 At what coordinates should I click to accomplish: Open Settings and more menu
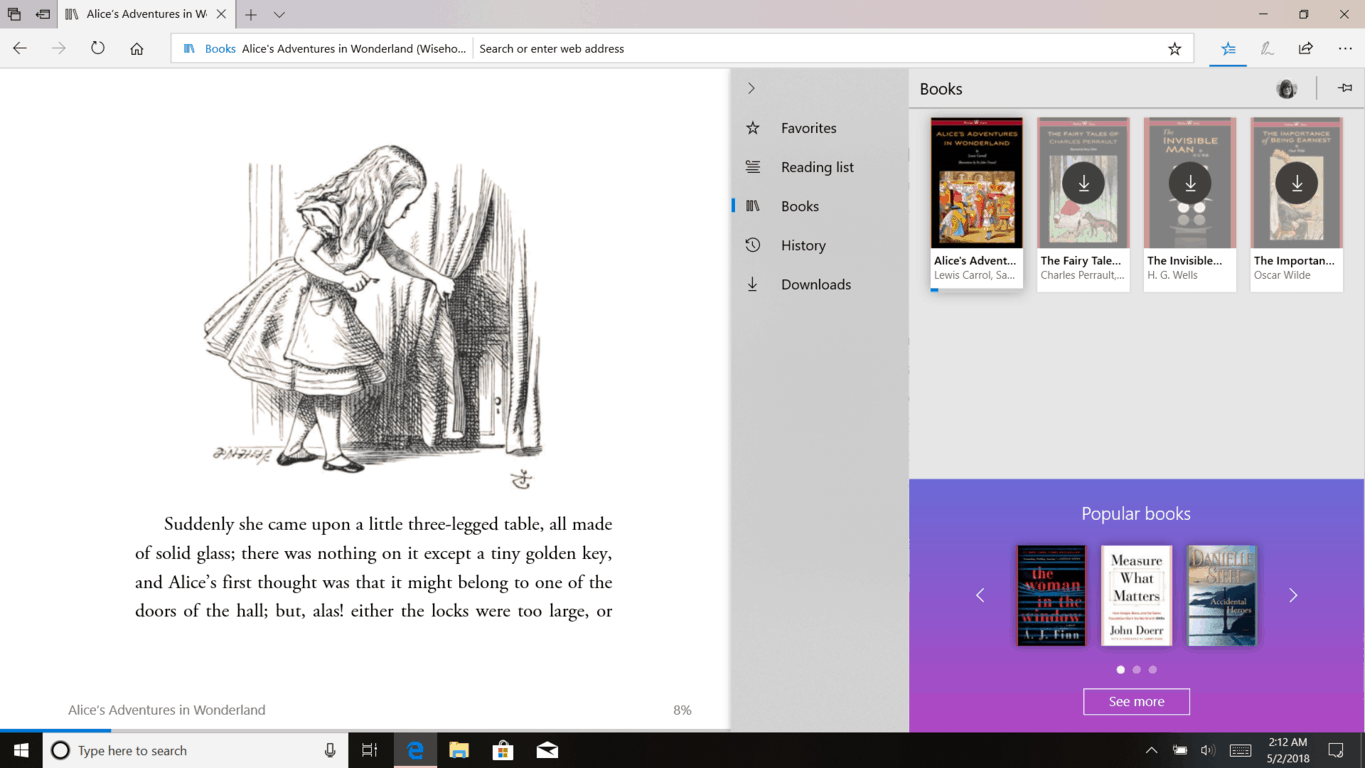[x=1345, y=48]
